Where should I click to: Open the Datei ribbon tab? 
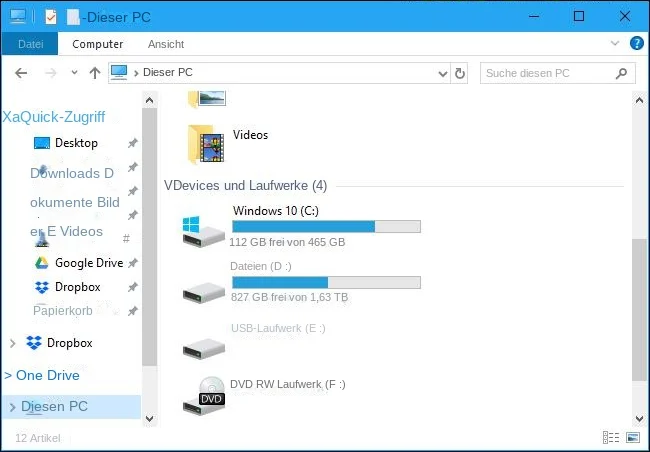click(x=30, y=44)
